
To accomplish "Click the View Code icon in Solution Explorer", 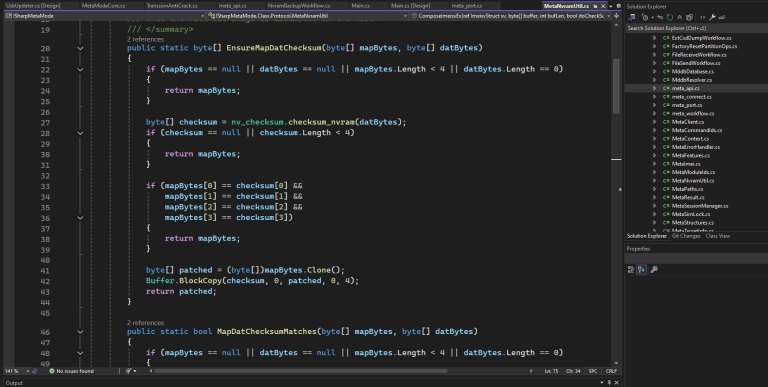I will [702, 17].
